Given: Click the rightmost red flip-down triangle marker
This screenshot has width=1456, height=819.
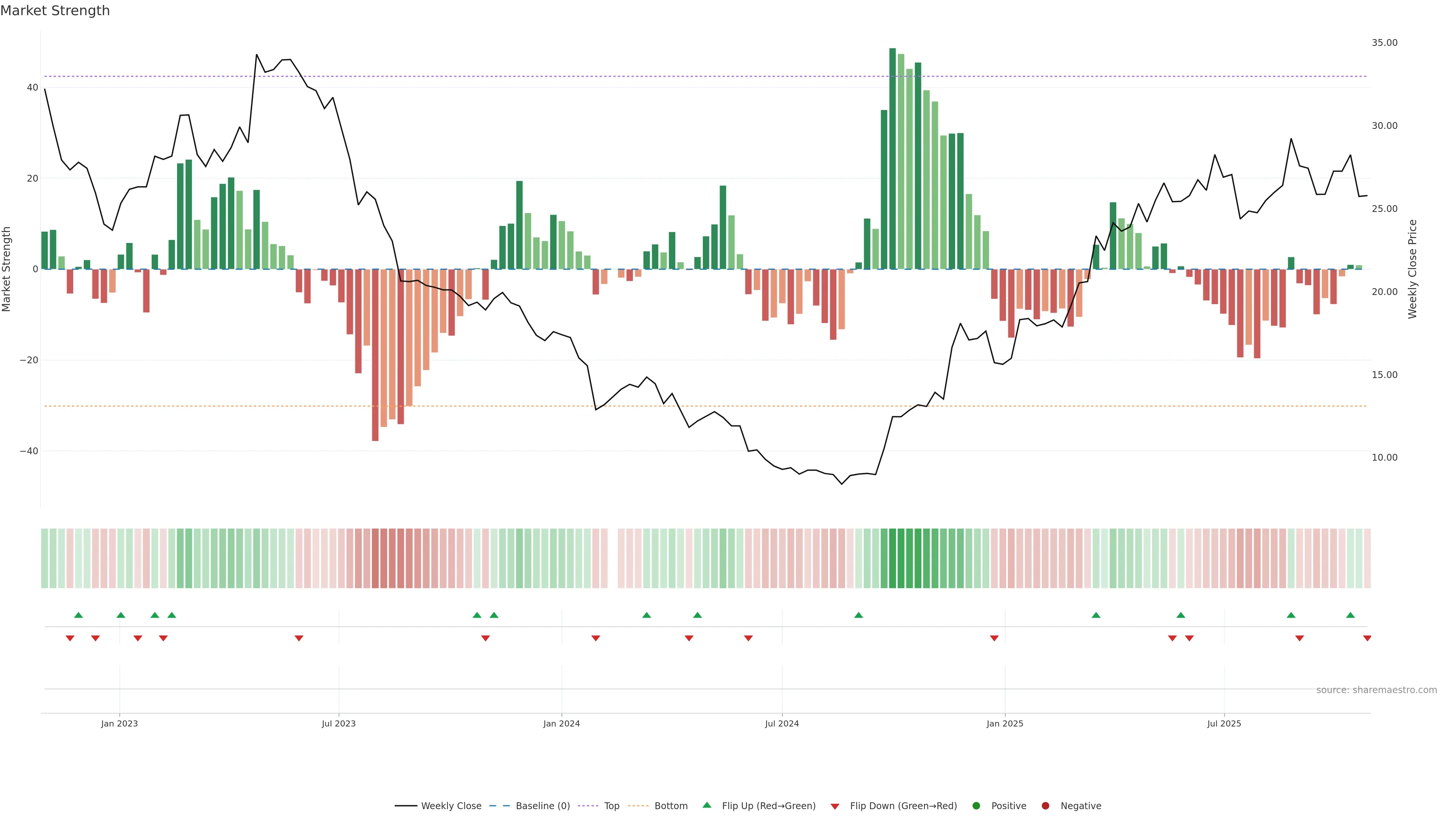Looking at the screenshot, I should pos(1367,638).
